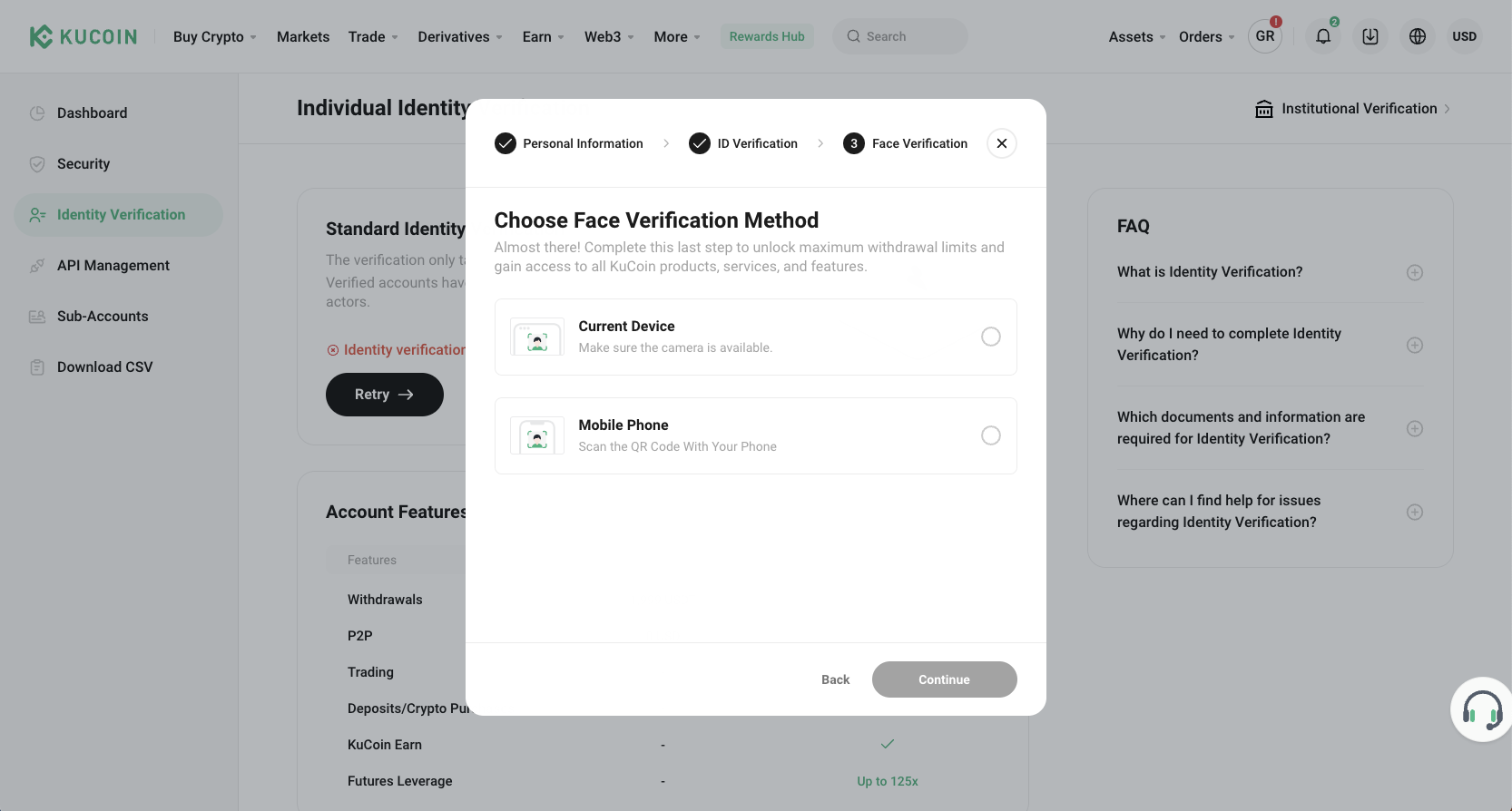This screenshot has height=811, width=1512.
Task: Click the headset customer support icon
Action: coord(1482,709)
